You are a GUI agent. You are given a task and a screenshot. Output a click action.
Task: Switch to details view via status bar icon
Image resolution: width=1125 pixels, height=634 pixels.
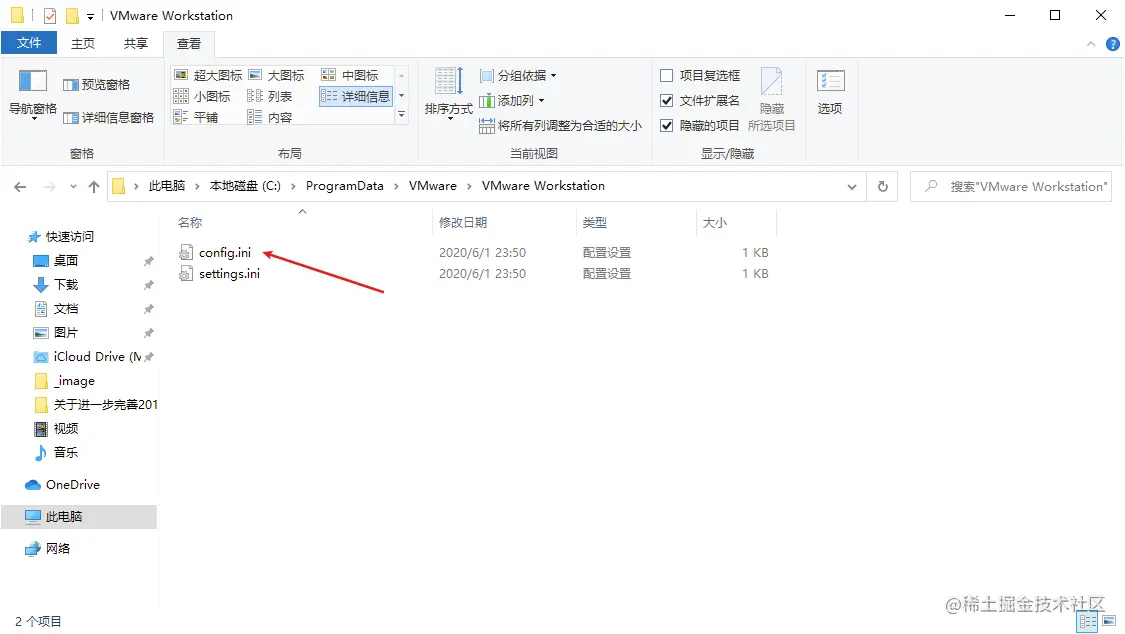coord(1088,622)
